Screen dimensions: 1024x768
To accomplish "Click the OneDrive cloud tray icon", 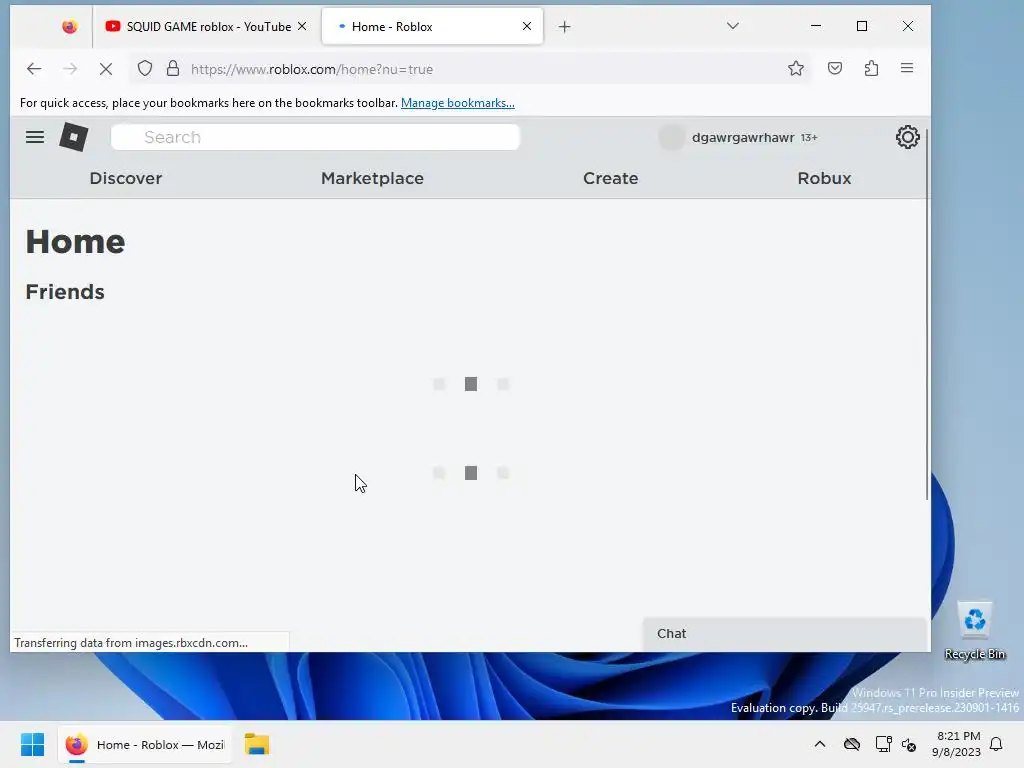I will pyautogui.click(x=852, y=744).
